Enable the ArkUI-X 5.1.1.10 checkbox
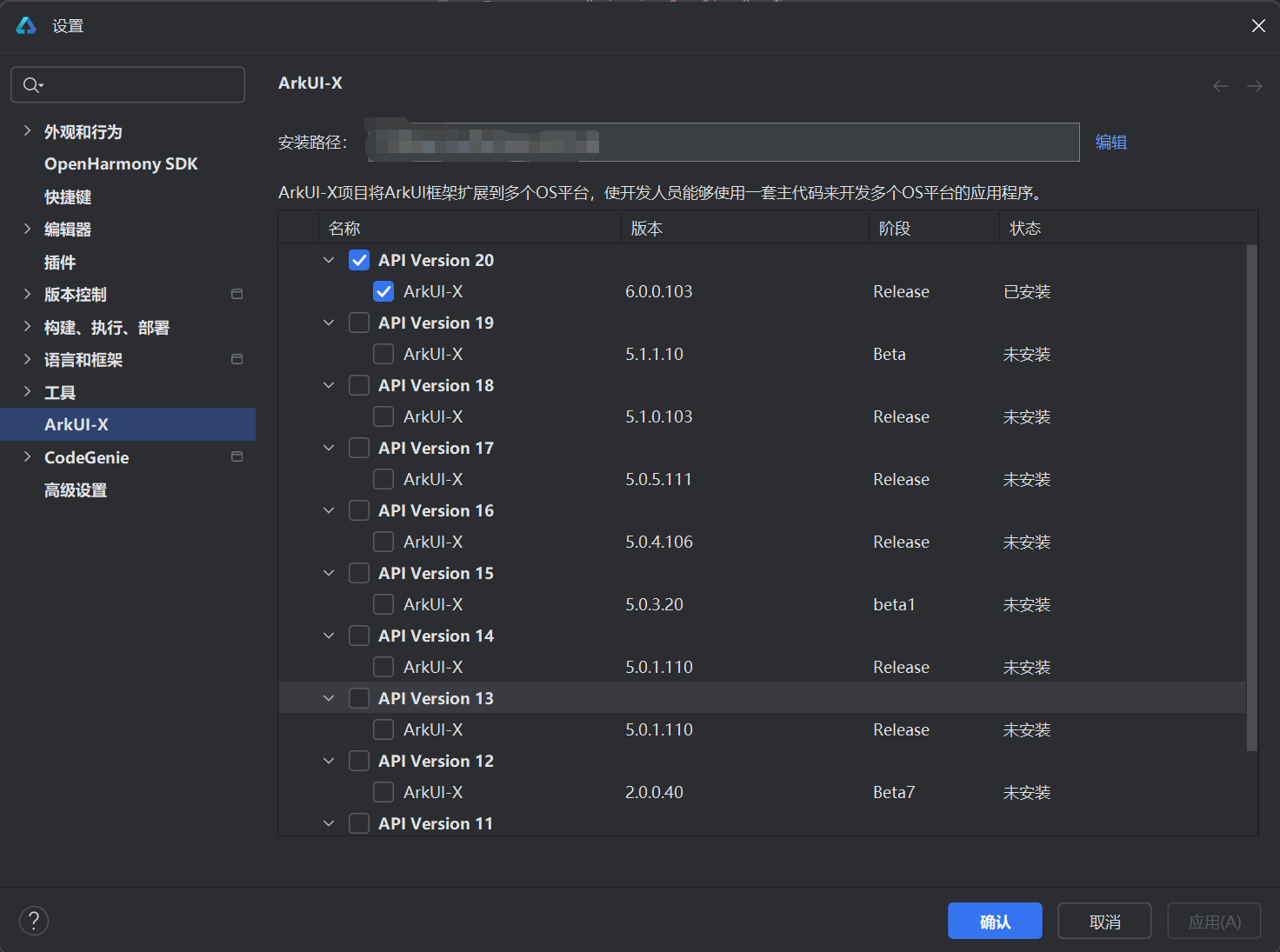 (383, 354)
